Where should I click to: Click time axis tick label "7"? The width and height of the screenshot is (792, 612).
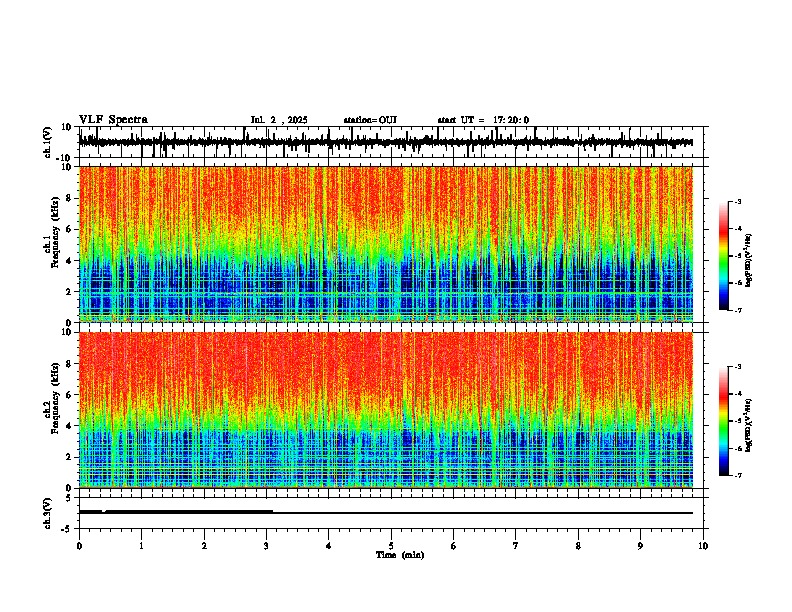click(516, 546)
